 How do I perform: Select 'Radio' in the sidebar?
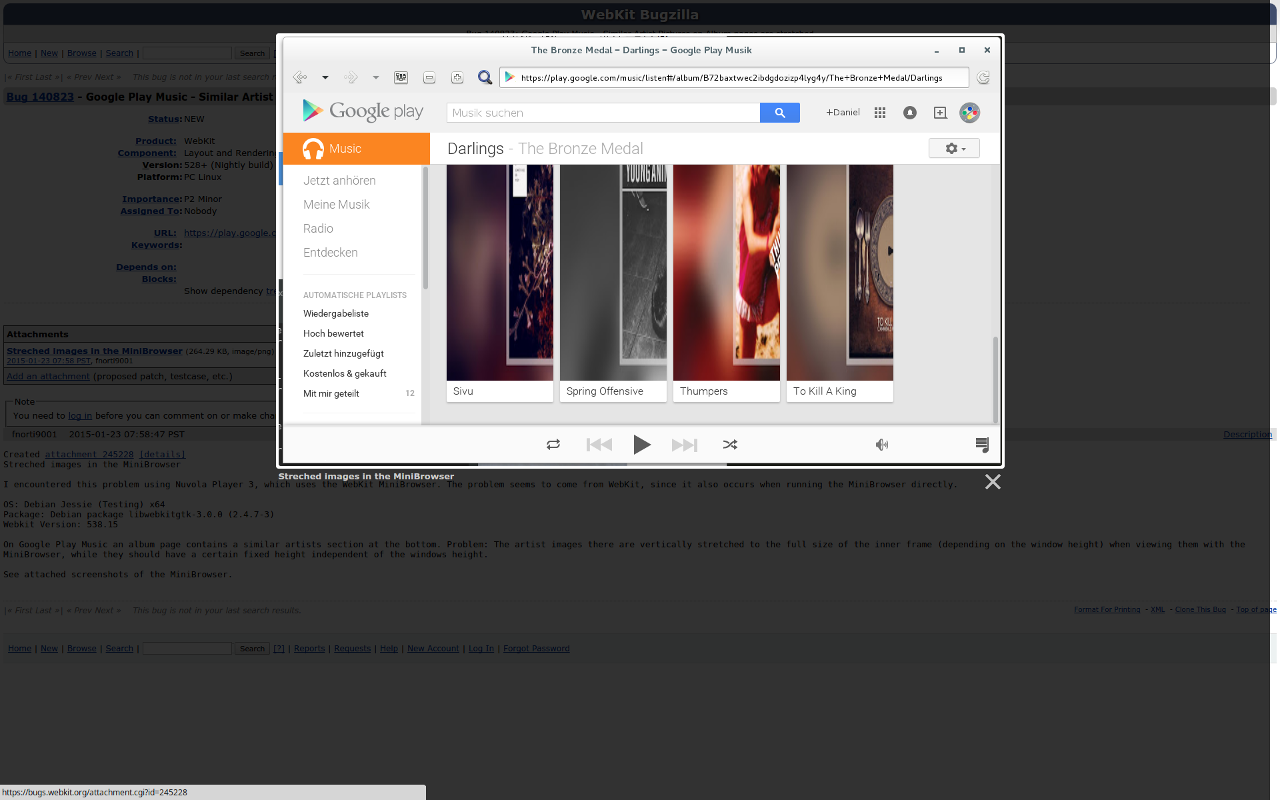[x=318, y=229]
